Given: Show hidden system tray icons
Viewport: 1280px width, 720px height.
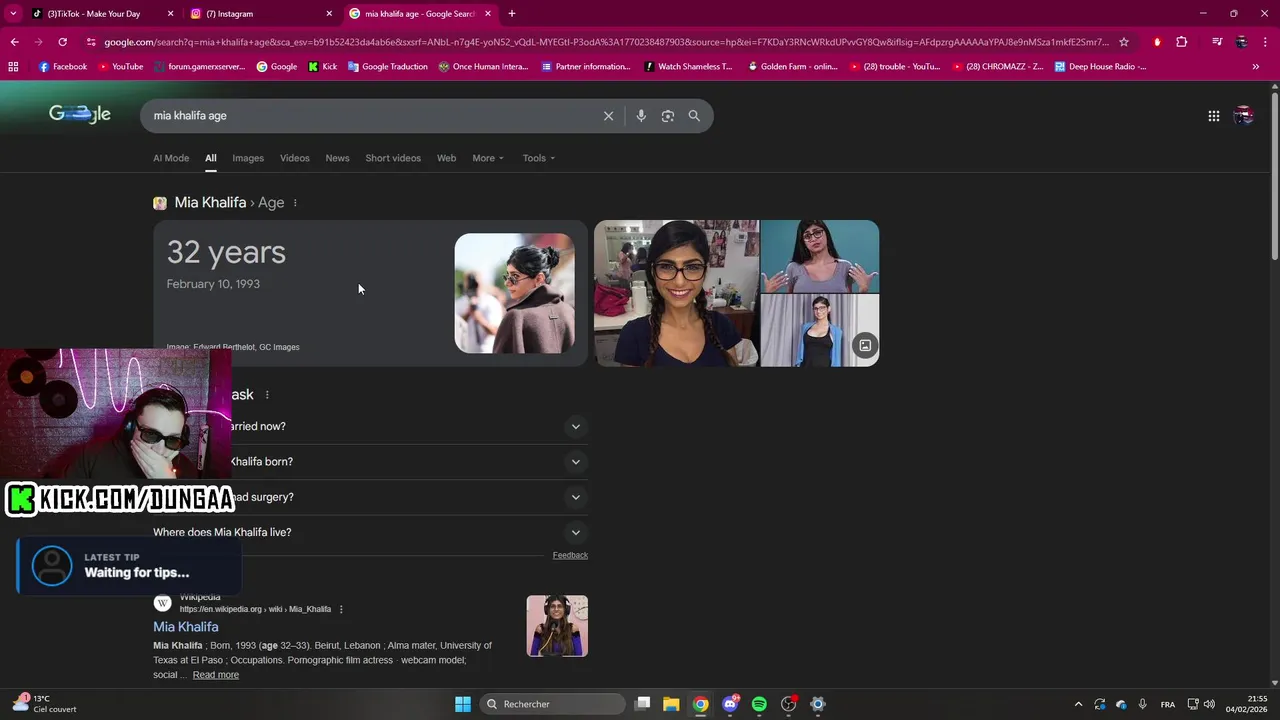Looking at the screenshot, I should tap(1078, 704).
